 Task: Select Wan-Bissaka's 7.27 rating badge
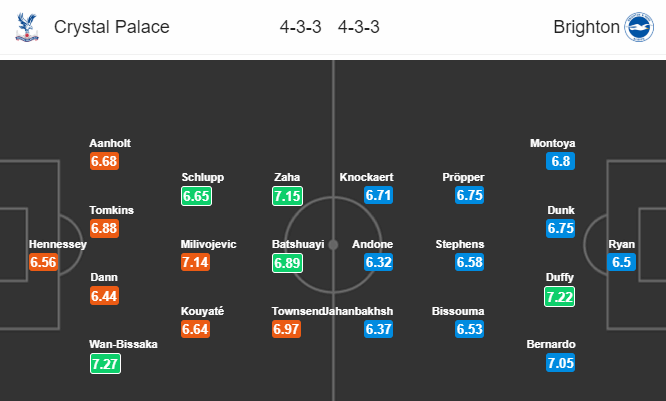(105, 364)
